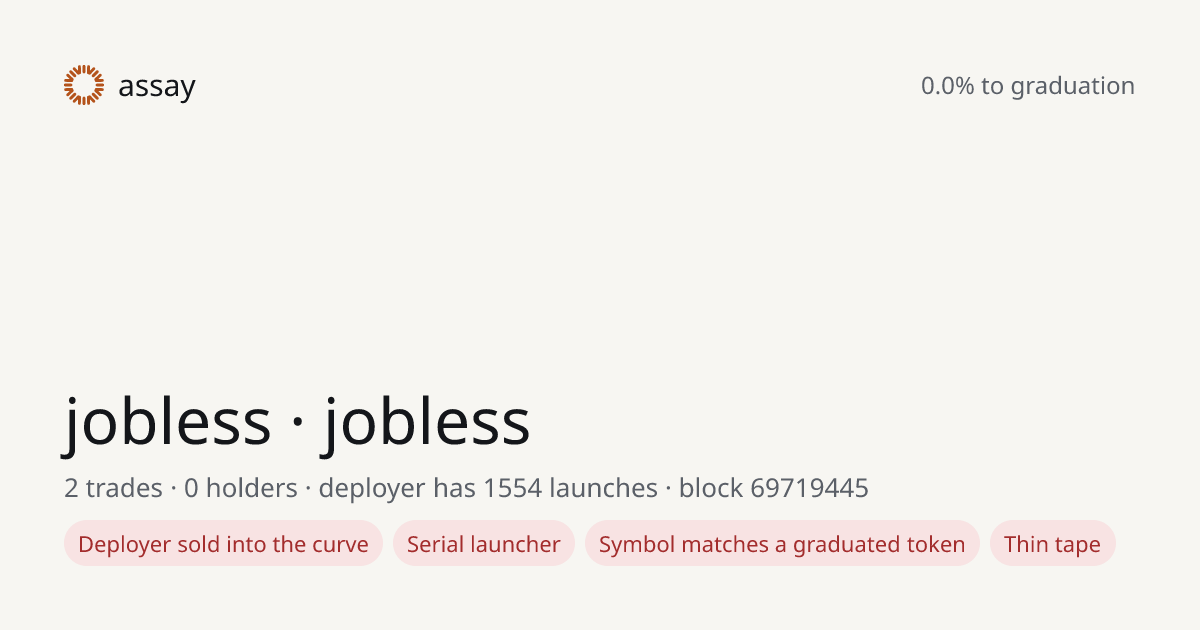Click the deployer has 1554 launches text
Image resolution: width=1200 pixels, height=630 pixels.
(488, 488)
